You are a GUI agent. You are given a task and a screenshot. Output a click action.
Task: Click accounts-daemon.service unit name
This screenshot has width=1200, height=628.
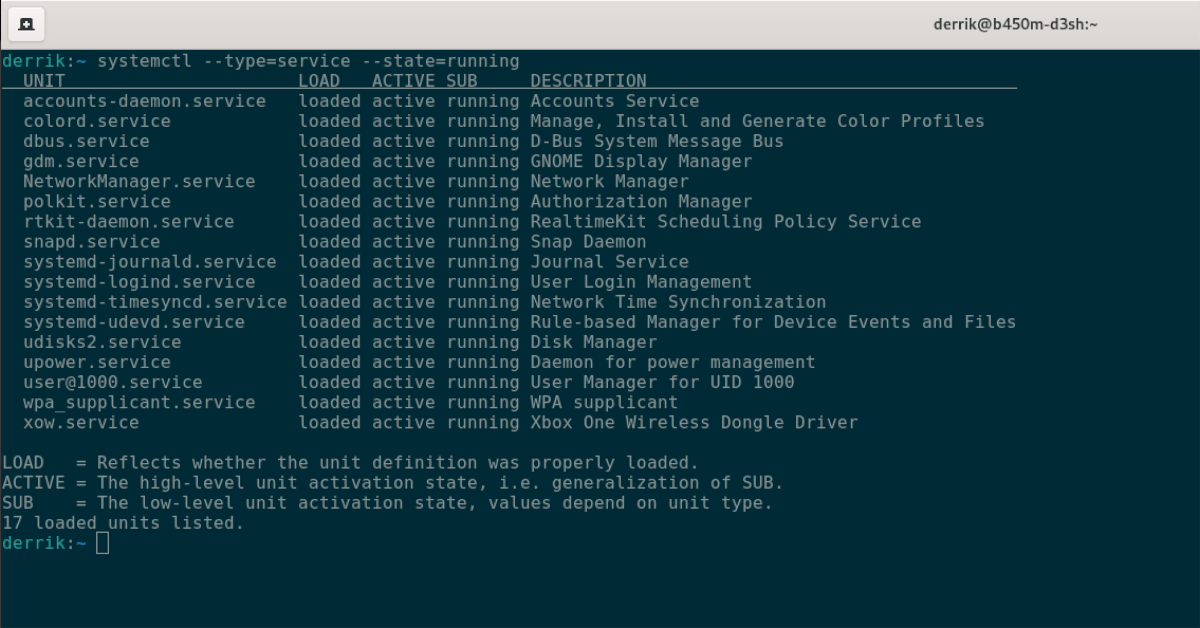pyautogui.click(x=145, y=101)
